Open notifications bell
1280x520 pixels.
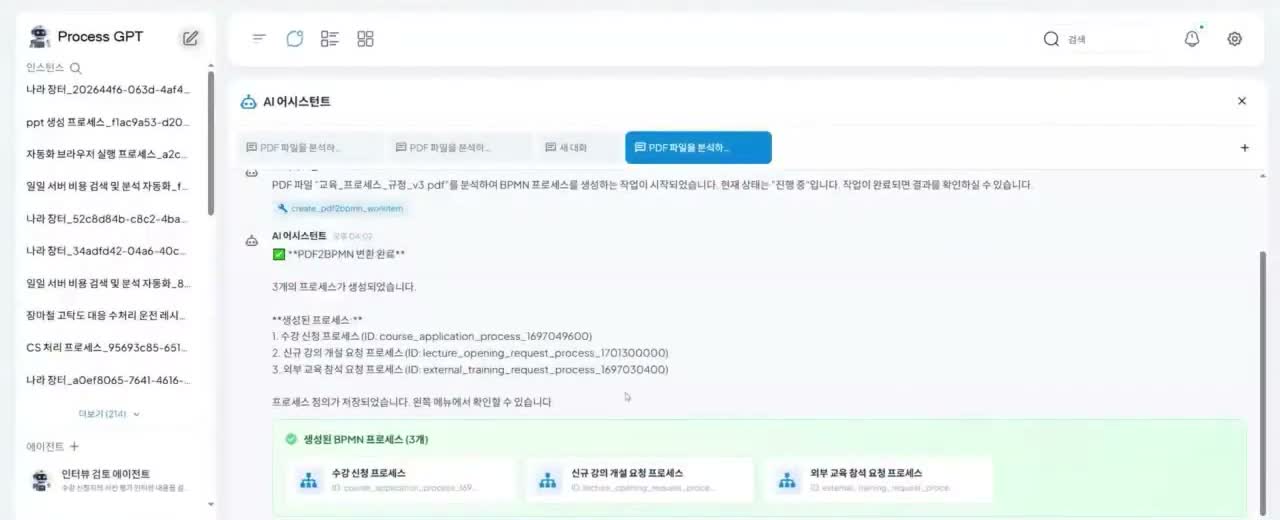[1192, 38]
